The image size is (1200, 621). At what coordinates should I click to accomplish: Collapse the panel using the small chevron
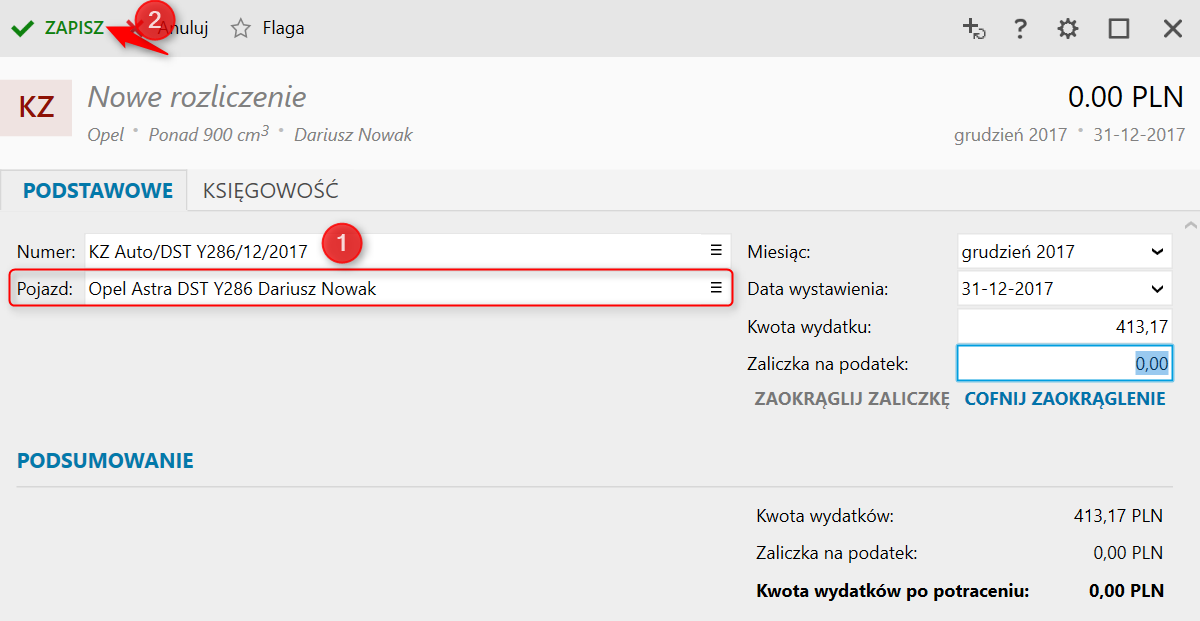coord(1189,224)
